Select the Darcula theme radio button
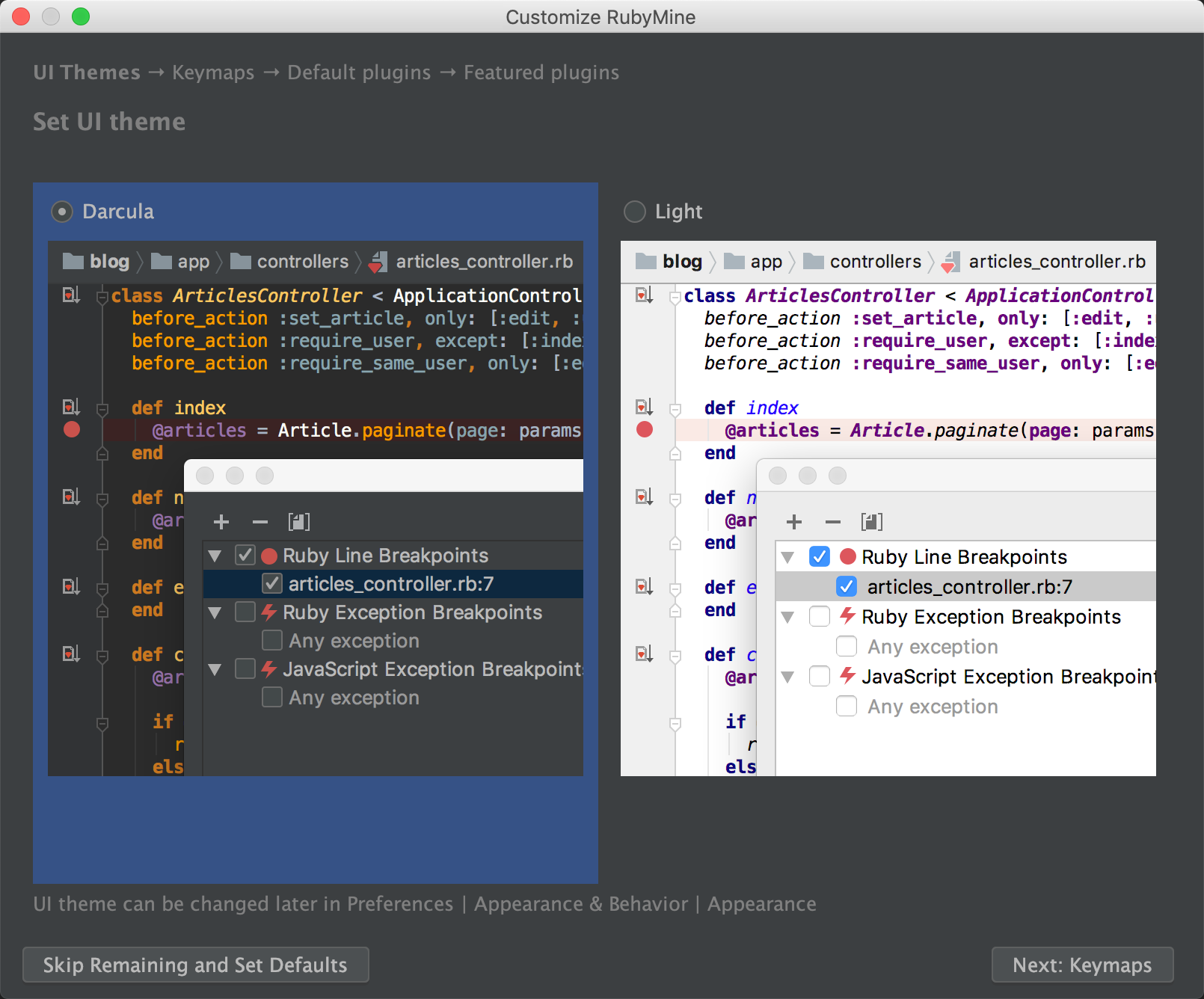Viewport: 1204px width, 999px height. pos(62,212)
